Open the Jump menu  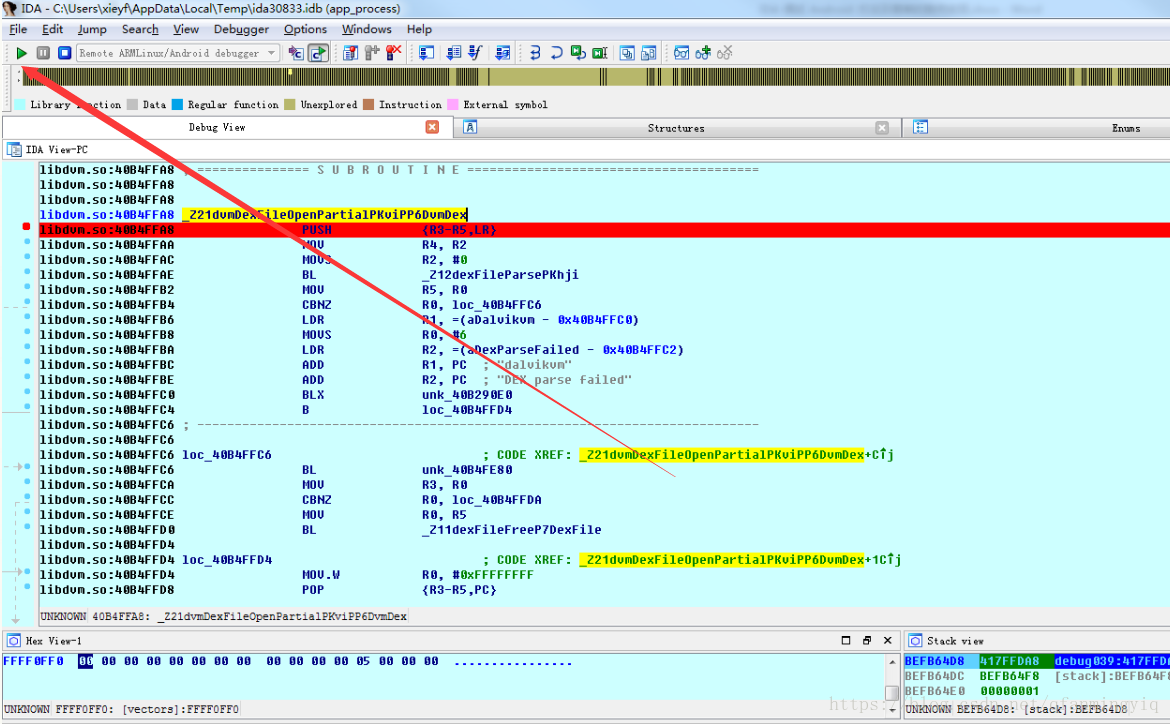(92, 29)
